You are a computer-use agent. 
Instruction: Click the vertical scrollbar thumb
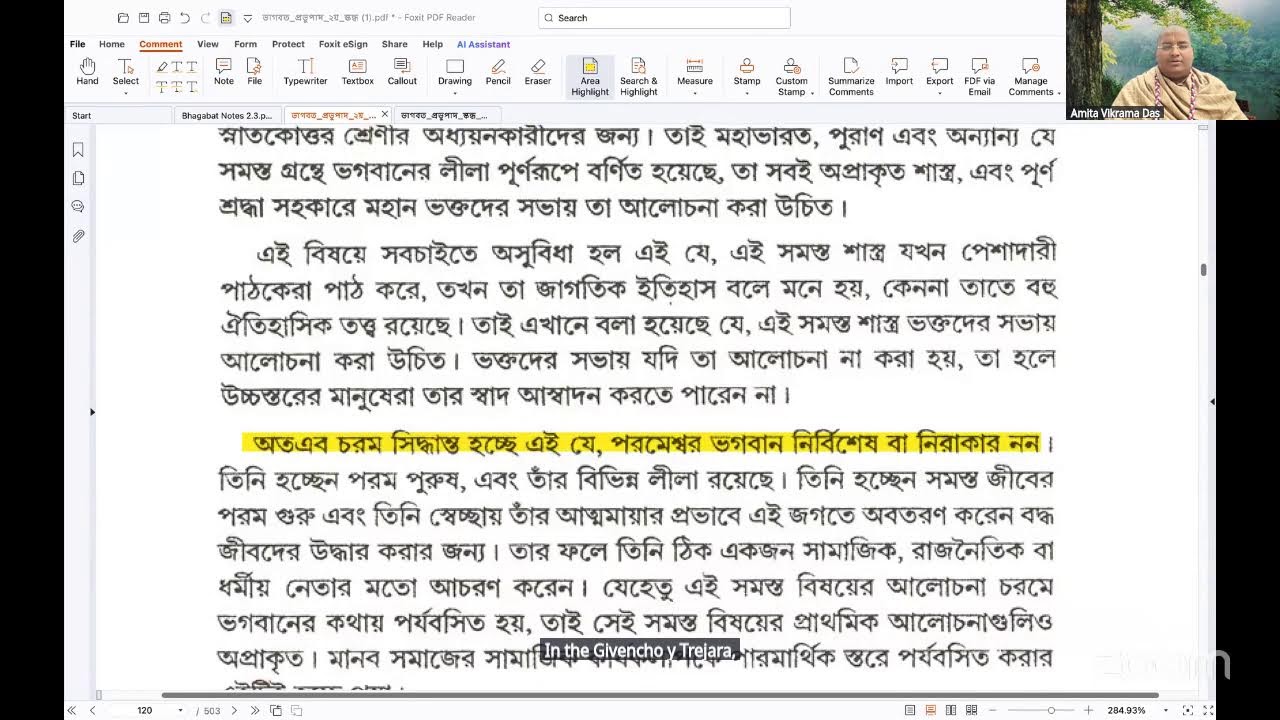(x=1204, y=270)
